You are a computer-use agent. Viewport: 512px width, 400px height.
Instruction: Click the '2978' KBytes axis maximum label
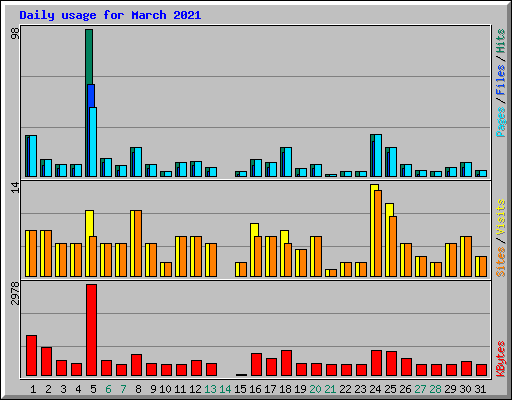click(x=15, y=293)
